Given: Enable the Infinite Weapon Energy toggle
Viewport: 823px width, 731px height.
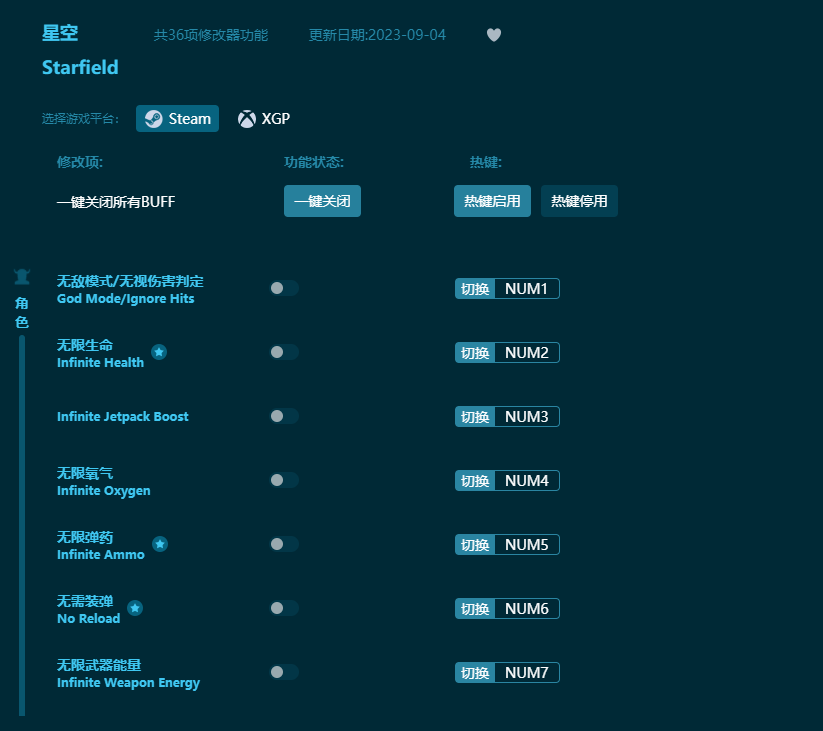Looking at the screenshot, I should [x=284, y=672].
